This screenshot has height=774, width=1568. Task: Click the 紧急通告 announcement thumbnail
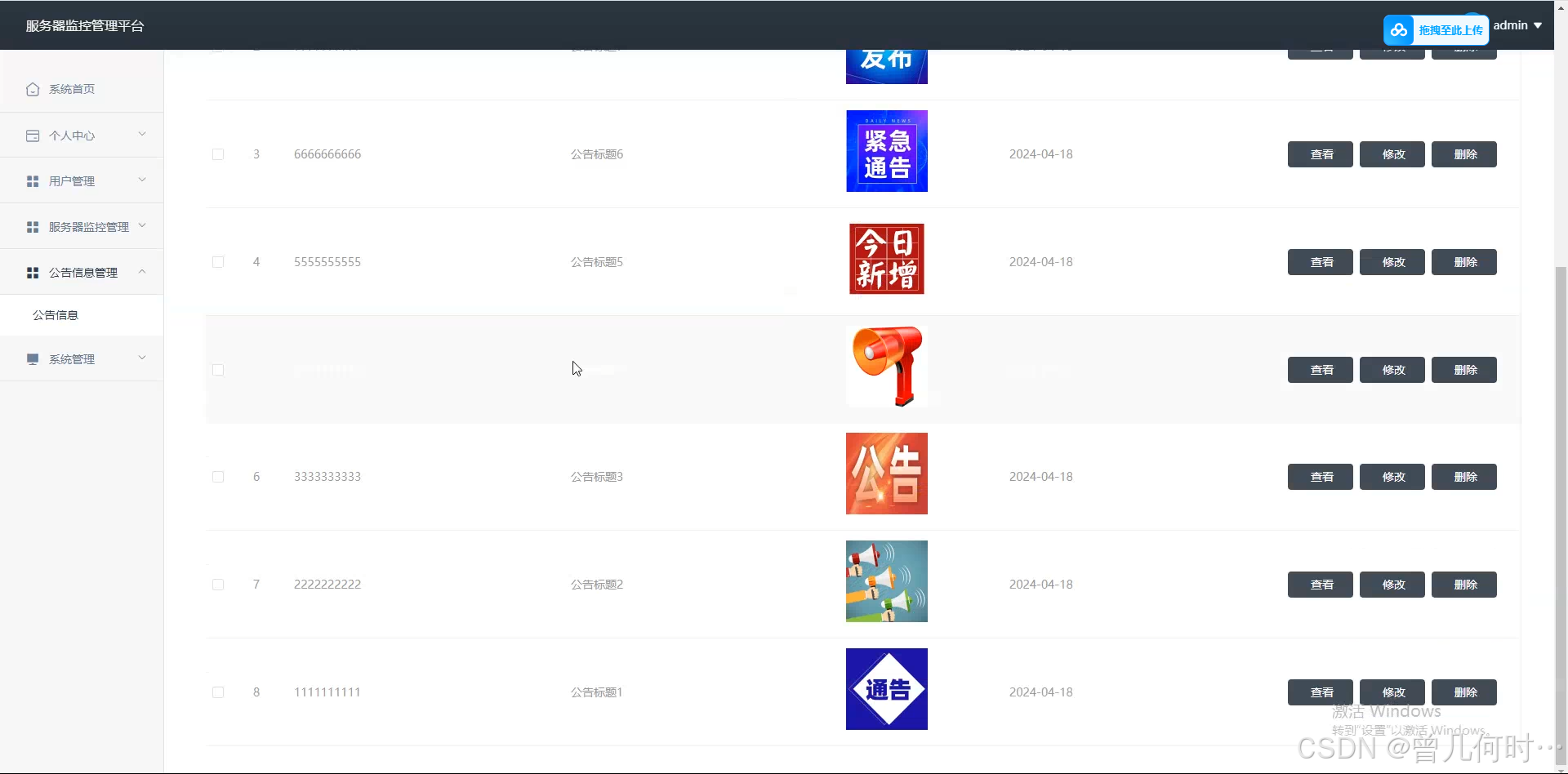(x=886, y=150)
